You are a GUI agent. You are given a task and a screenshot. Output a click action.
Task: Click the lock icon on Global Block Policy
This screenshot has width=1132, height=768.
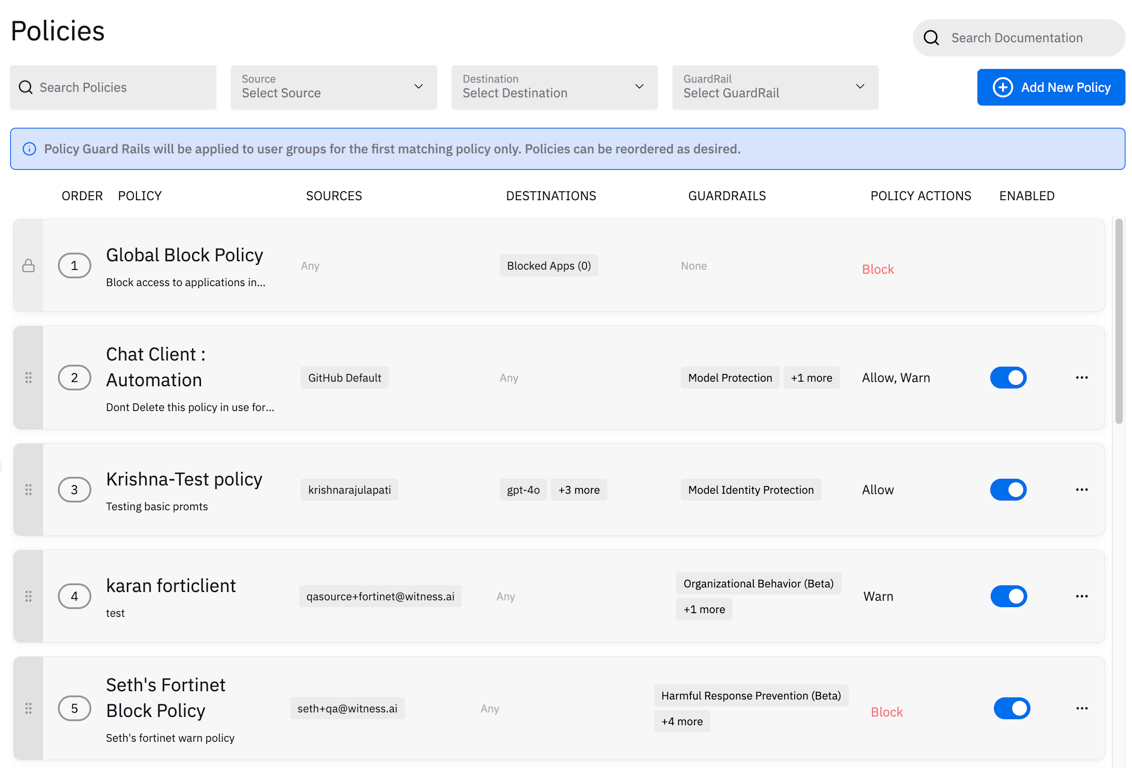tap(28, 266)
